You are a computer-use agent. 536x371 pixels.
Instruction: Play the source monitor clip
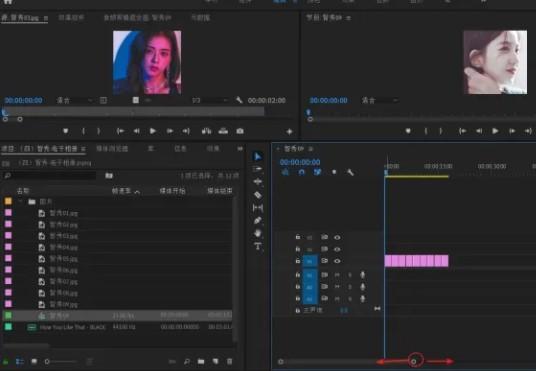click(x=153, y=131)
